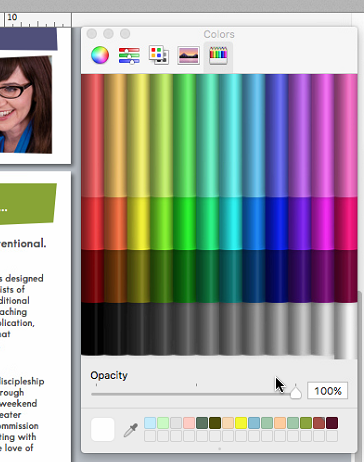Pick the bright magenta pencil
The height and width of the screenshot is (462, 364).
click(x=322, y=223)
